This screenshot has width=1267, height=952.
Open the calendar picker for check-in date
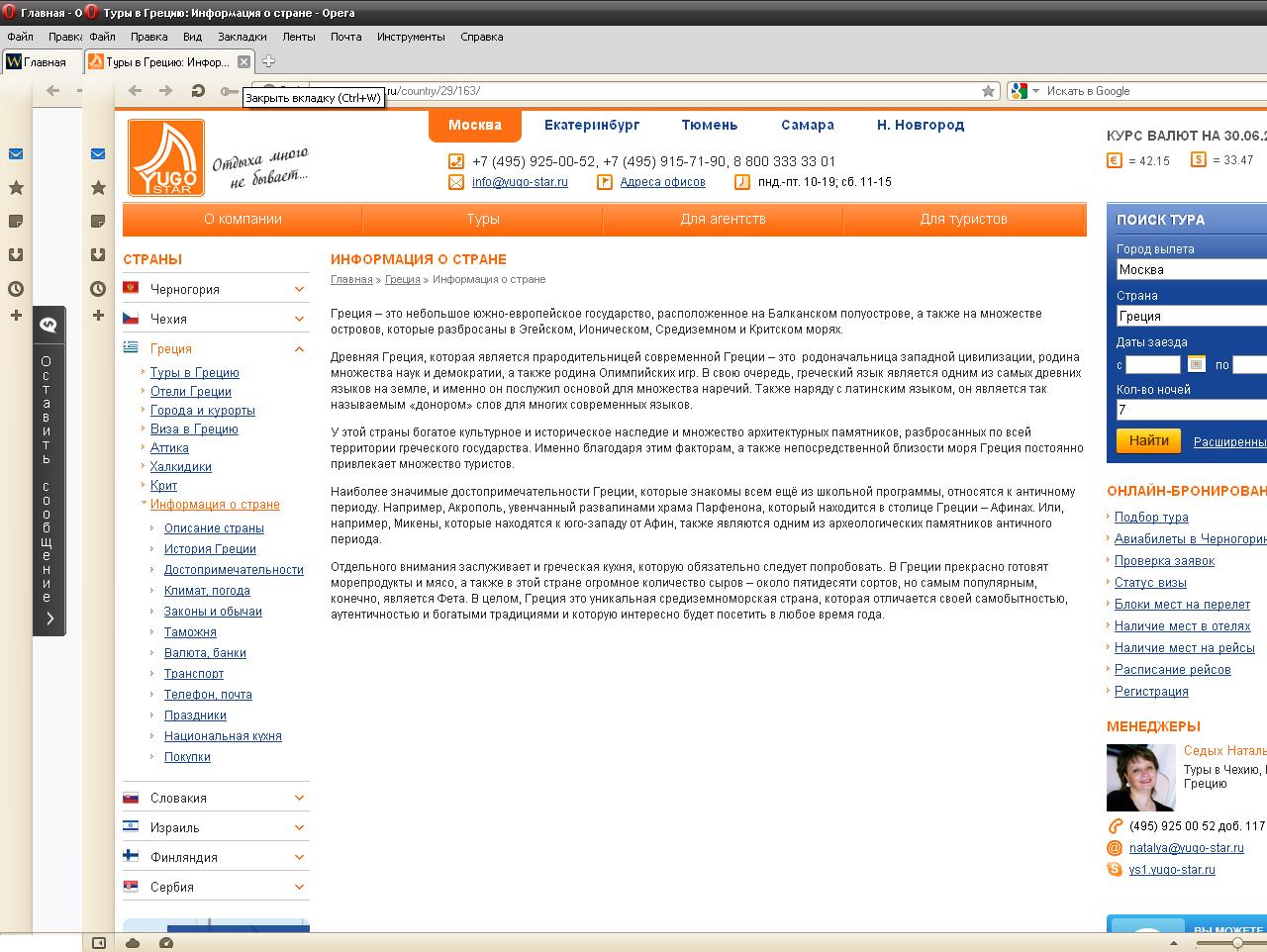pyautogui.click(x=1197, y=364)
